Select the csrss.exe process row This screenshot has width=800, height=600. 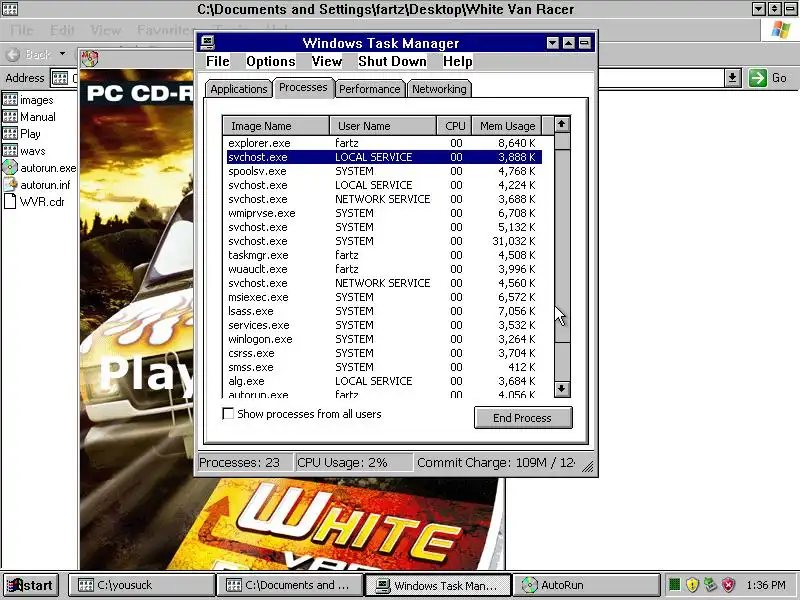(384, 353)
